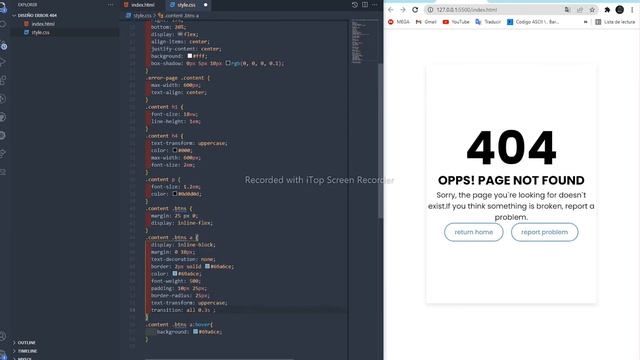
Task: Open the editor timeline history icon
Action: pyautogui.click(x=355, y=5)
